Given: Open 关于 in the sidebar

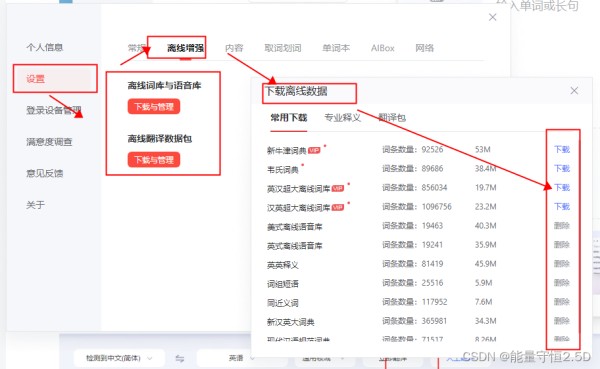Looking at the screenshot, I should coord(35,204).
